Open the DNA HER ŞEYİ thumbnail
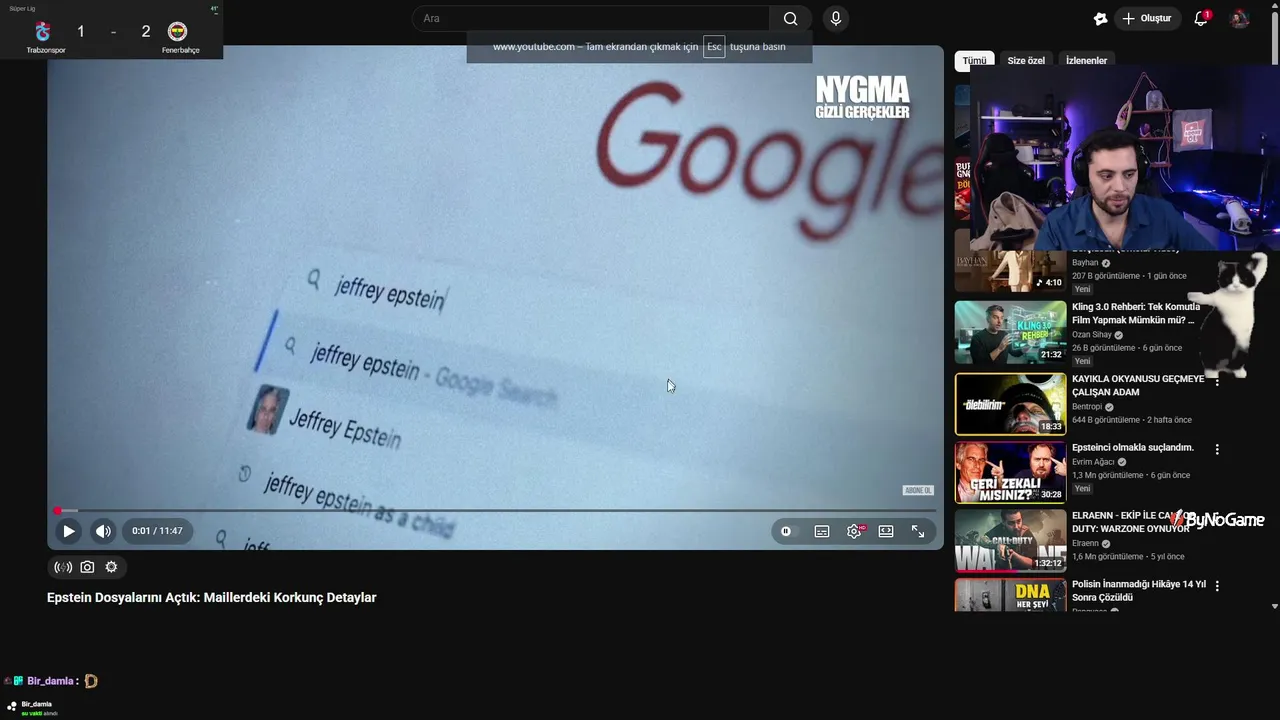The width and height of the screenshot is (1280, 720). point(1010,594)
